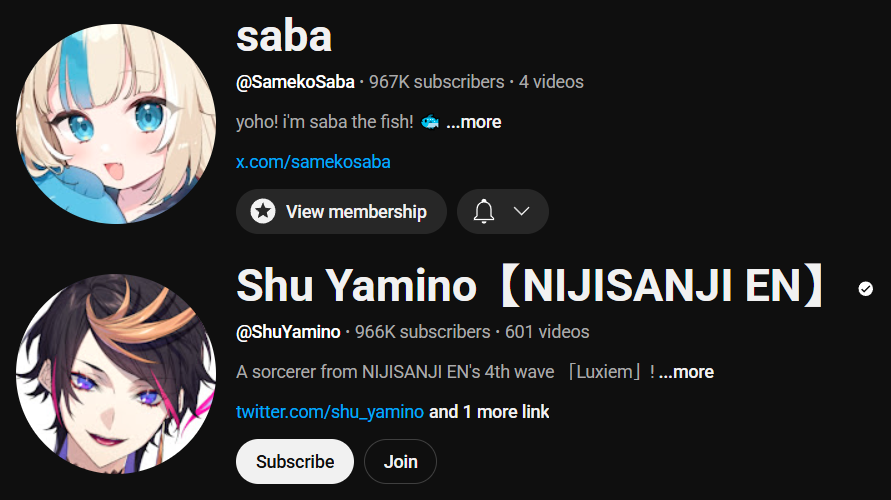The height and width of the screenshot is (500, 891).
Task: Open the x.com/samekosaba link
Action: pos(313,162)
